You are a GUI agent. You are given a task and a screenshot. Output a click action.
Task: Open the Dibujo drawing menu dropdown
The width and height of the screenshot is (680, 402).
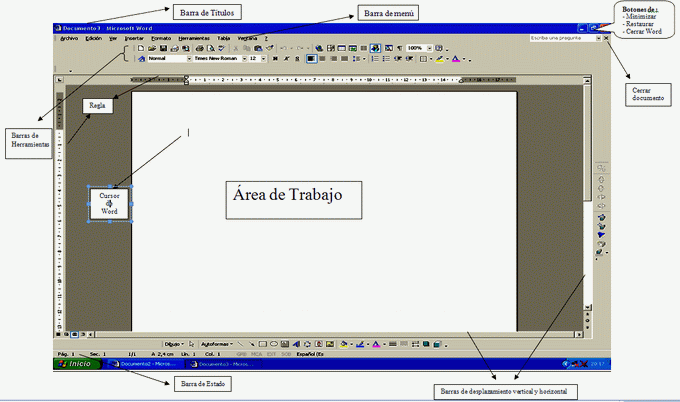pyautogui.click(x=173, y=344)
